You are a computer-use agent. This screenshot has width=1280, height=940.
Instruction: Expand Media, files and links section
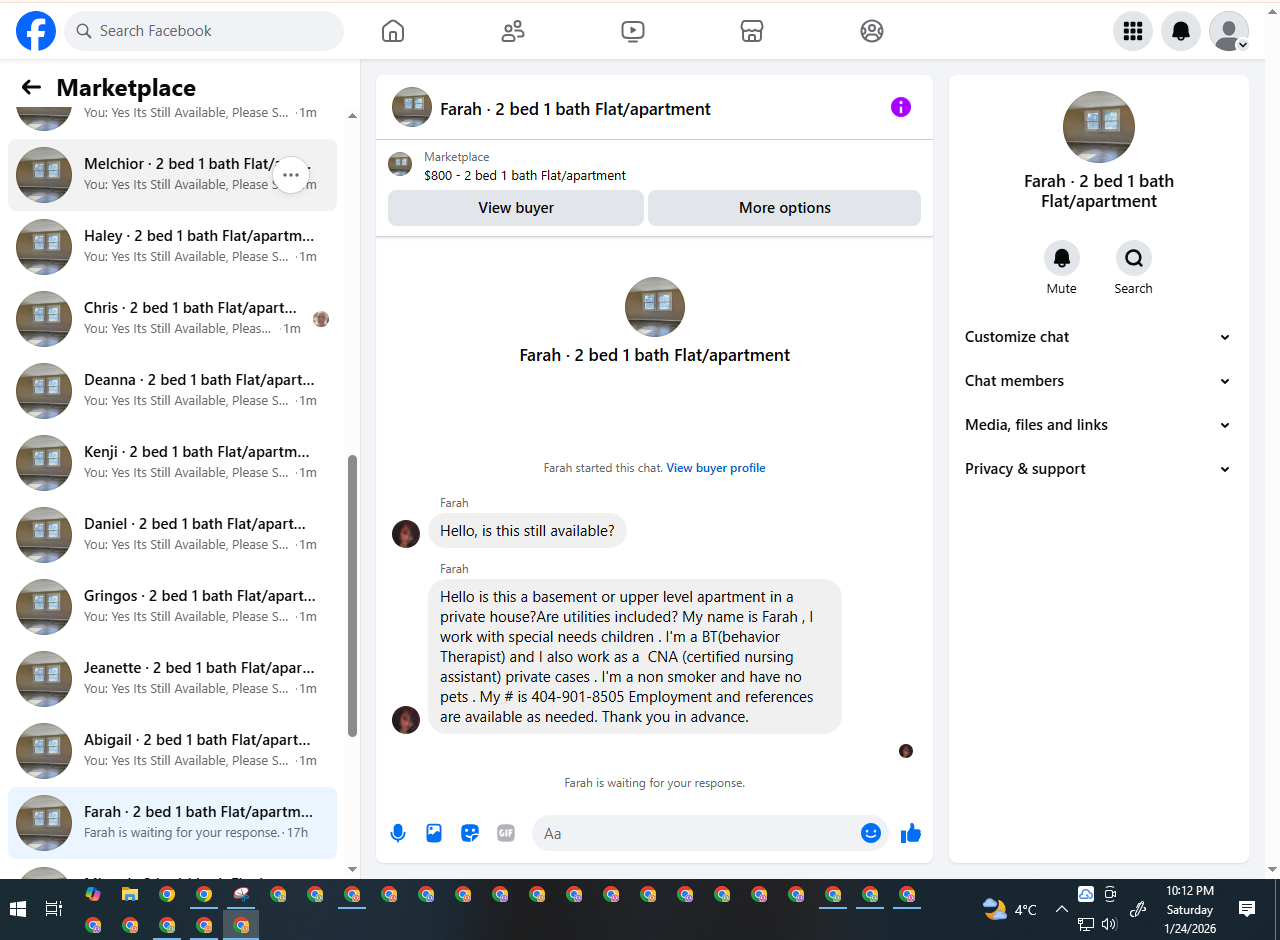(x=1098, y=425)
